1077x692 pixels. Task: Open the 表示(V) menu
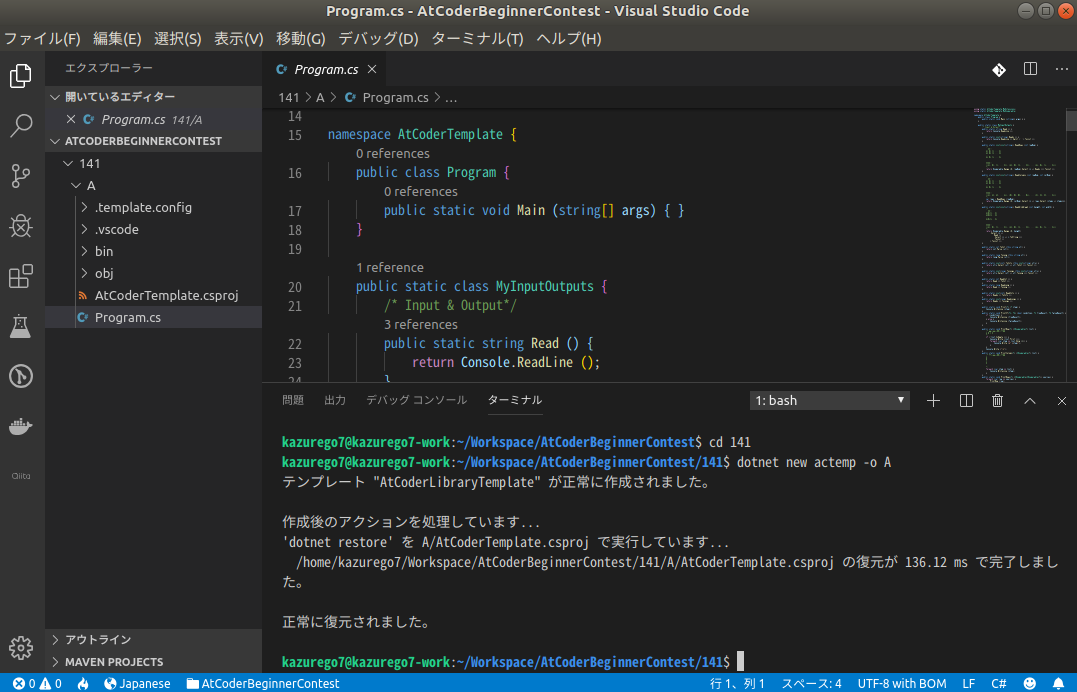(239, 38)
